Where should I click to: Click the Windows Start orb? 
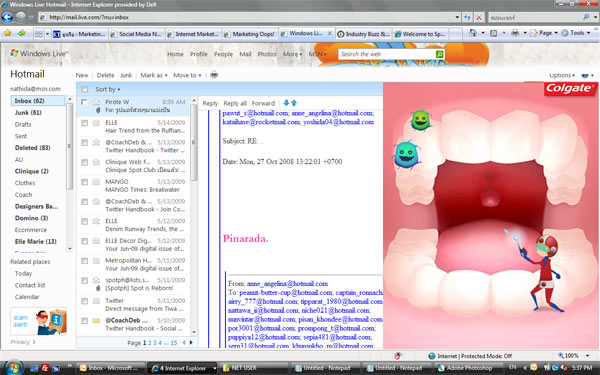point(13,368)
